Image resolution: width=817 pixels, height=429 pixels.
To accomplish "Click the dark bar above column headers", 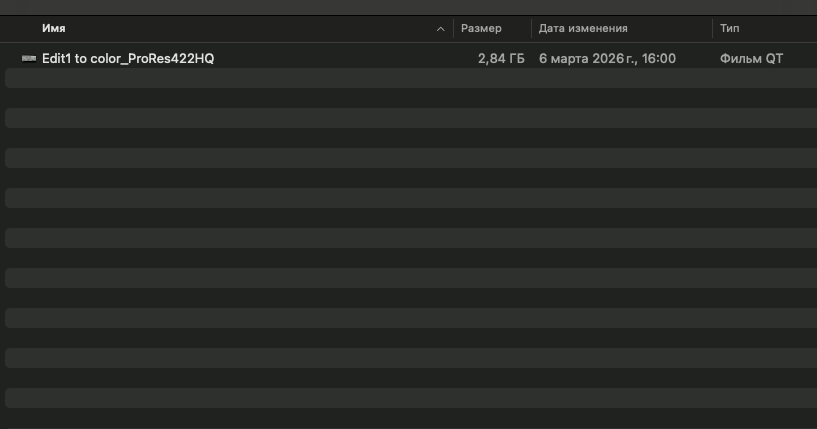I will pyautogui.click(x=400, y=7).
